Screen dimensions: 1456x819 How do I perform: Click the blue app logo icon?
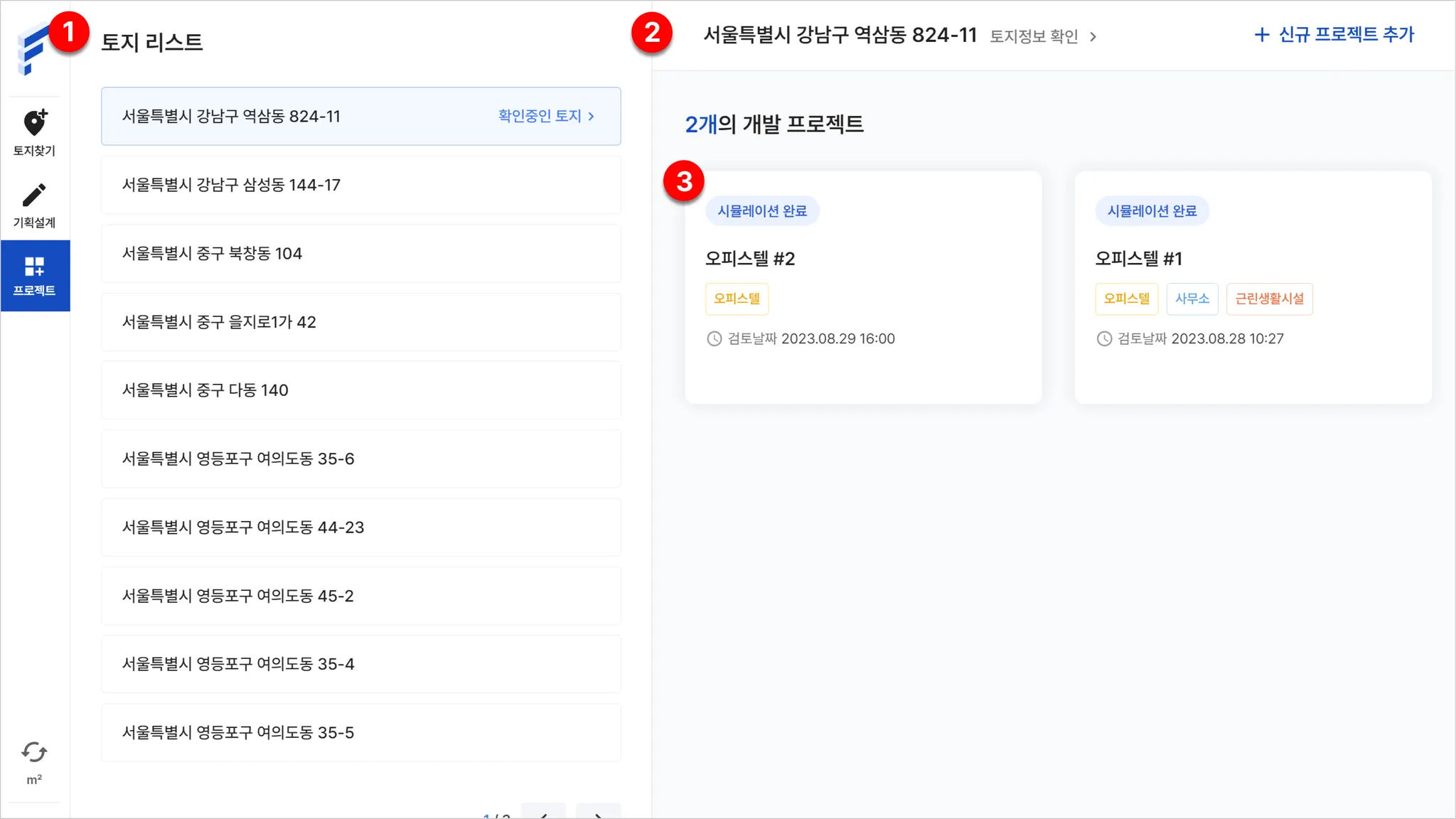pos(33,50)
